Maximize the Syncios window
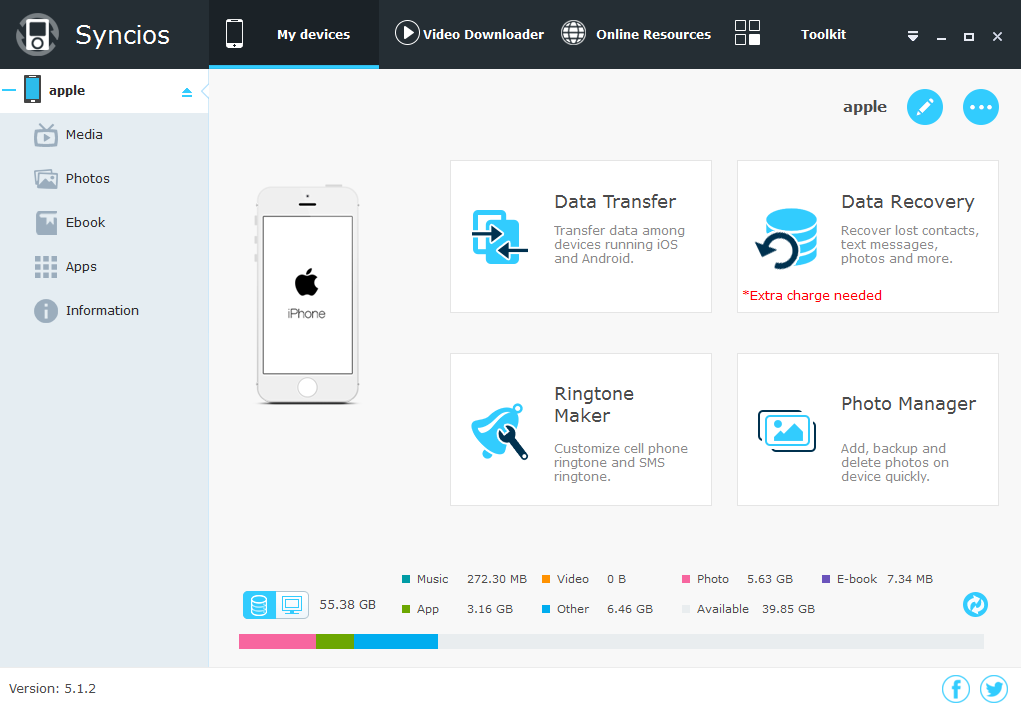The width and height of the screenshot is (1021, 711). coord(969,37)
